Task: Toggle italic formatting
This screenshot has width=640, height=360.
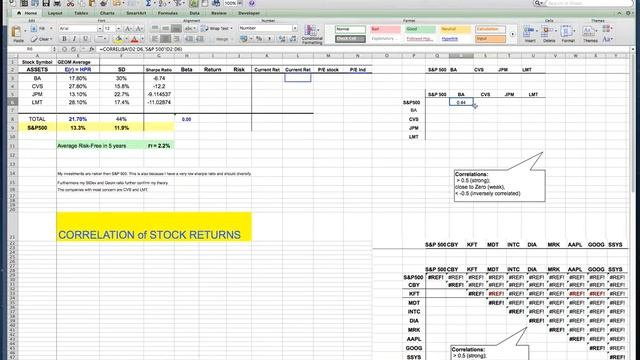Action: (74, 39)
